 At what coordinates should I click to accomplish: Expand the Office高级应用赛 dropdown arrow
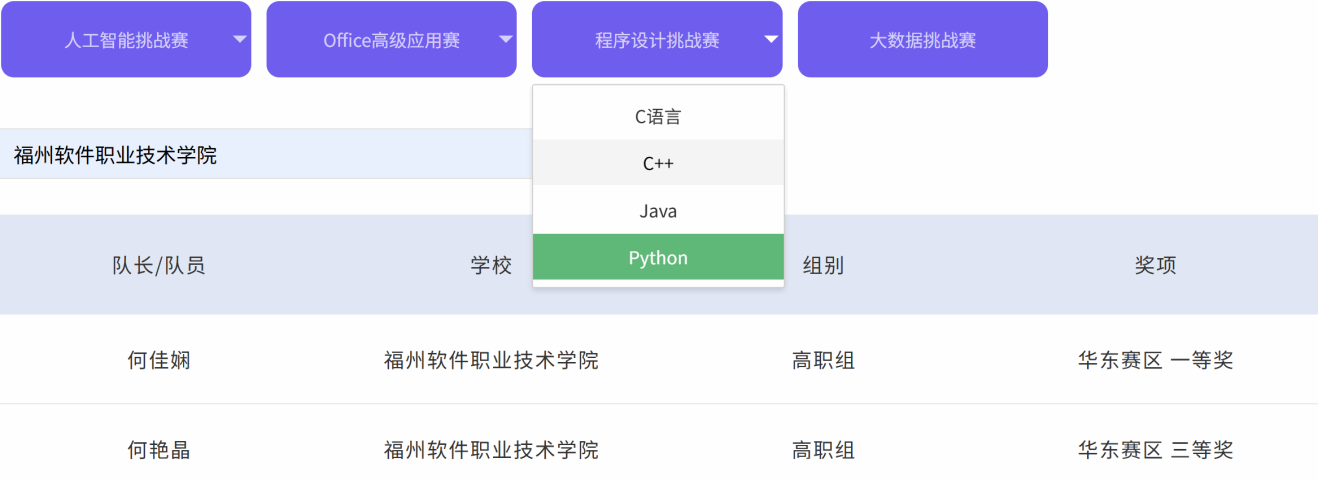(x=505, y=40)
